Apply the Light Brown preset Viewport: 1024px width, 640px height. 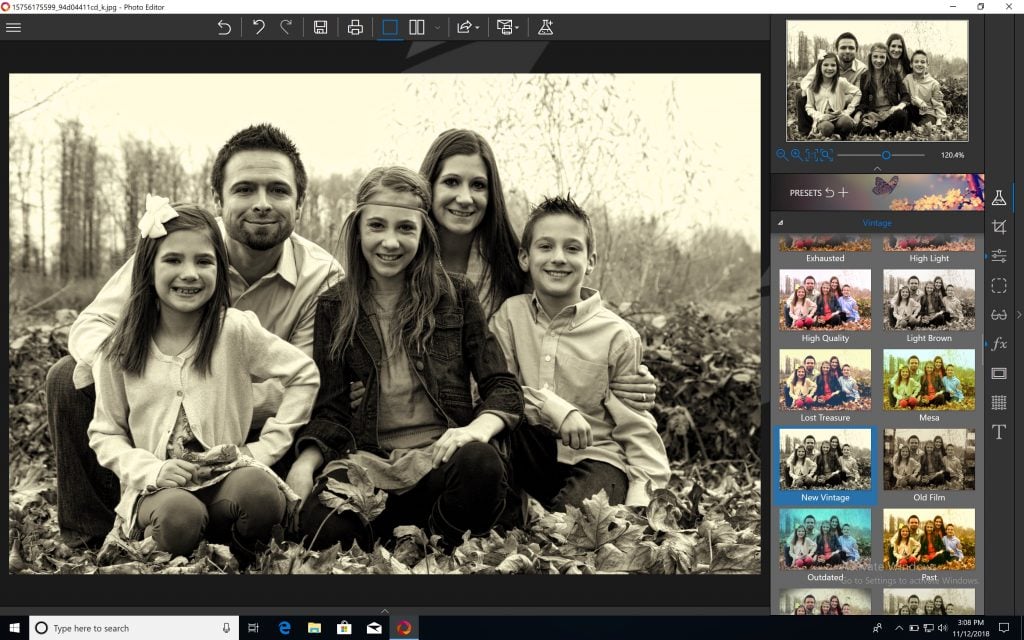[929, 306]
